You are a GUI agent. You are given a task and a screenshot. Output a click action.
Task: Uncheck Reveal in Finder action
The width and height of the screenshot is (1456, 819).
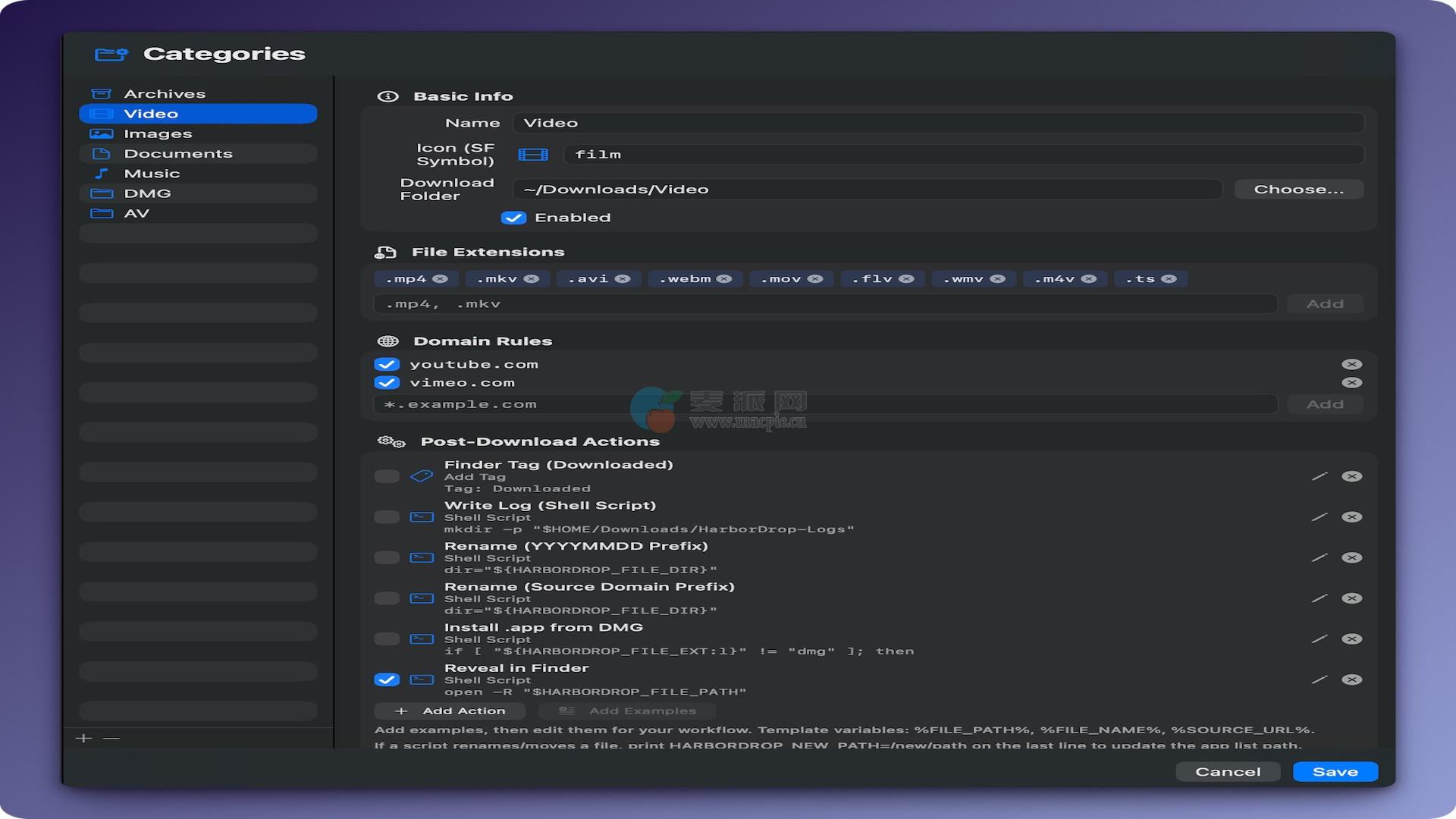(387, 679)
